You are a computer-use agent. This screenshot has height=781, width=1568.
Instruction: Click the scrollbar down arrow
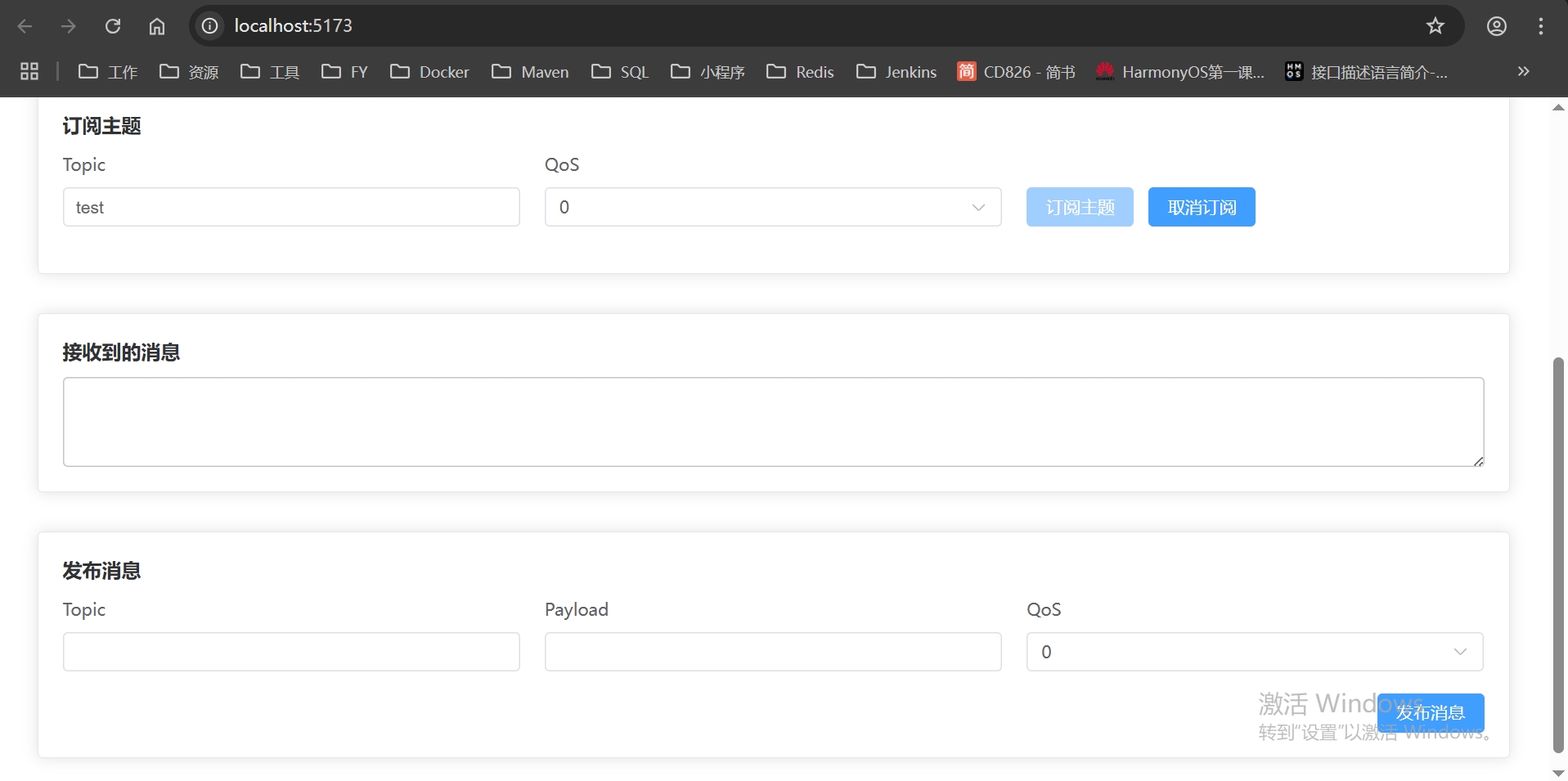point(1558,773)
